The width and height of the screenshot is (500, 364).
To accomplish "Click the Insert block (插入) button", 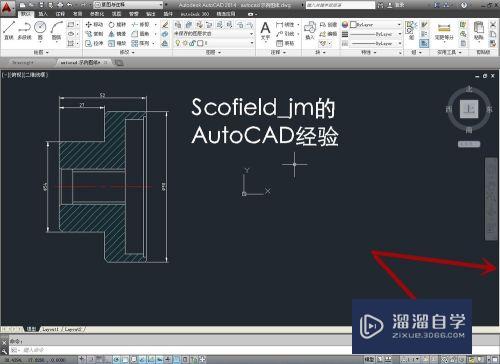I will pos(310,31).
